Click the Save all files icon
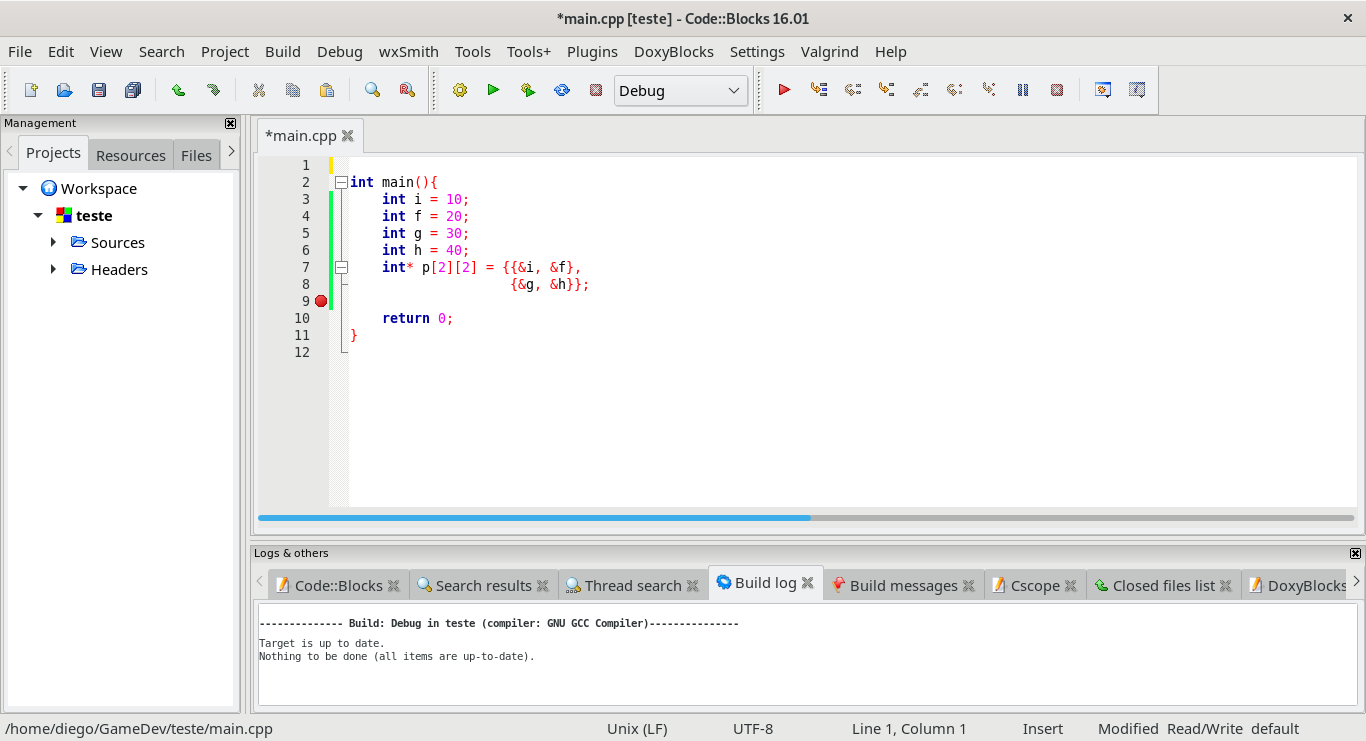Viewport: 1366px width, 741px height. pos(133,90)
